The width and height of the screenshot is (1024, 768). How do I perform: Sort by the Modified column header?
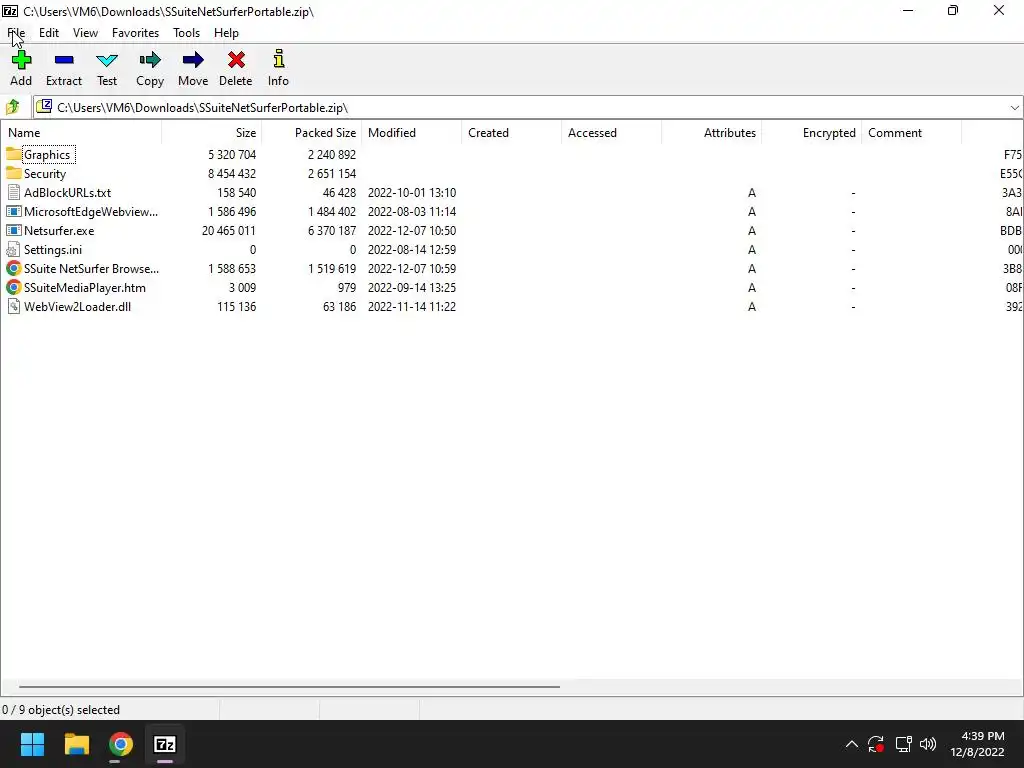(x=411, y=133)
